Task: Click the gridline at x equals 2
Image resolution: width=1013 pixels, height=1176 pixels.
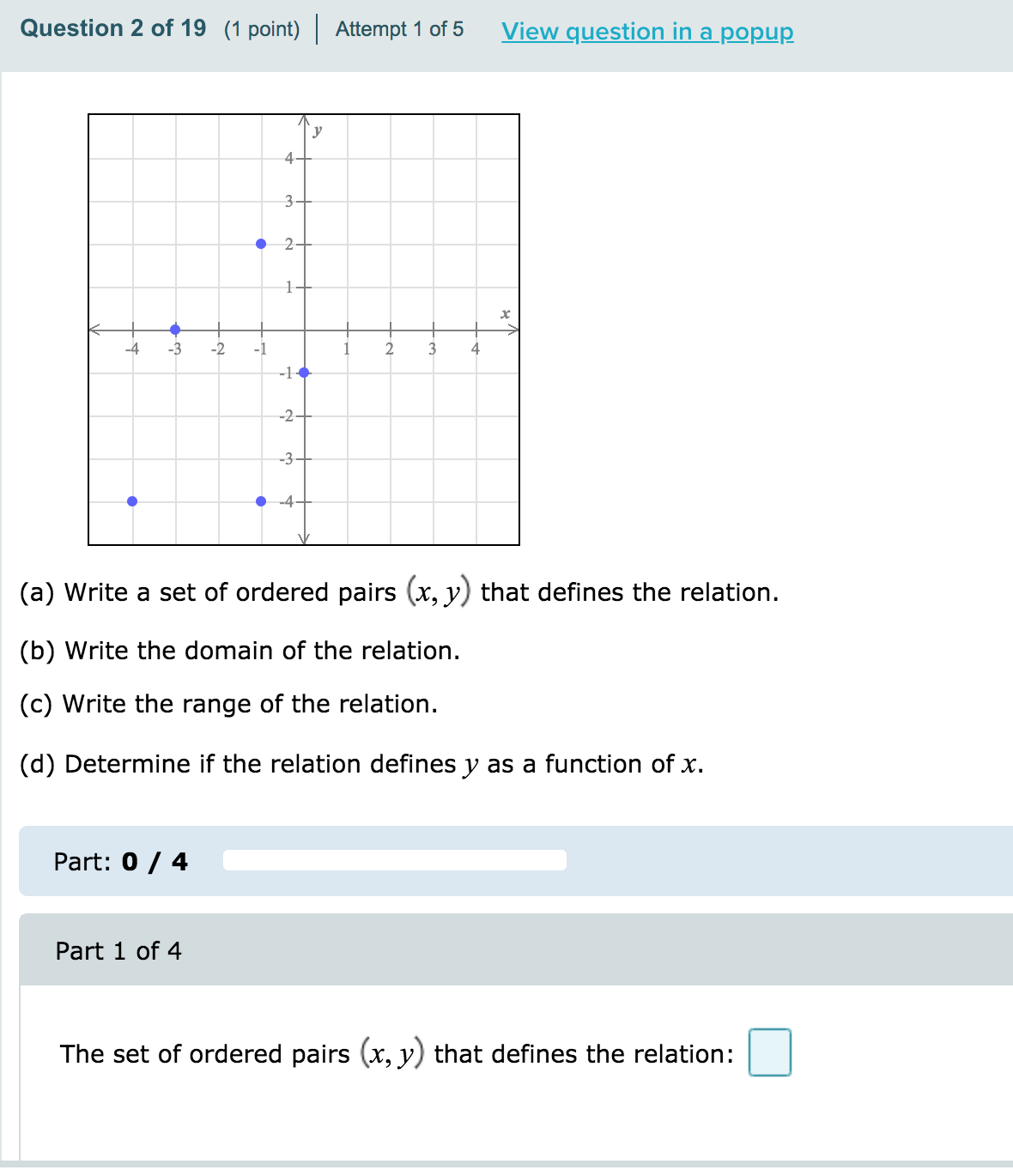Action: 390,258
